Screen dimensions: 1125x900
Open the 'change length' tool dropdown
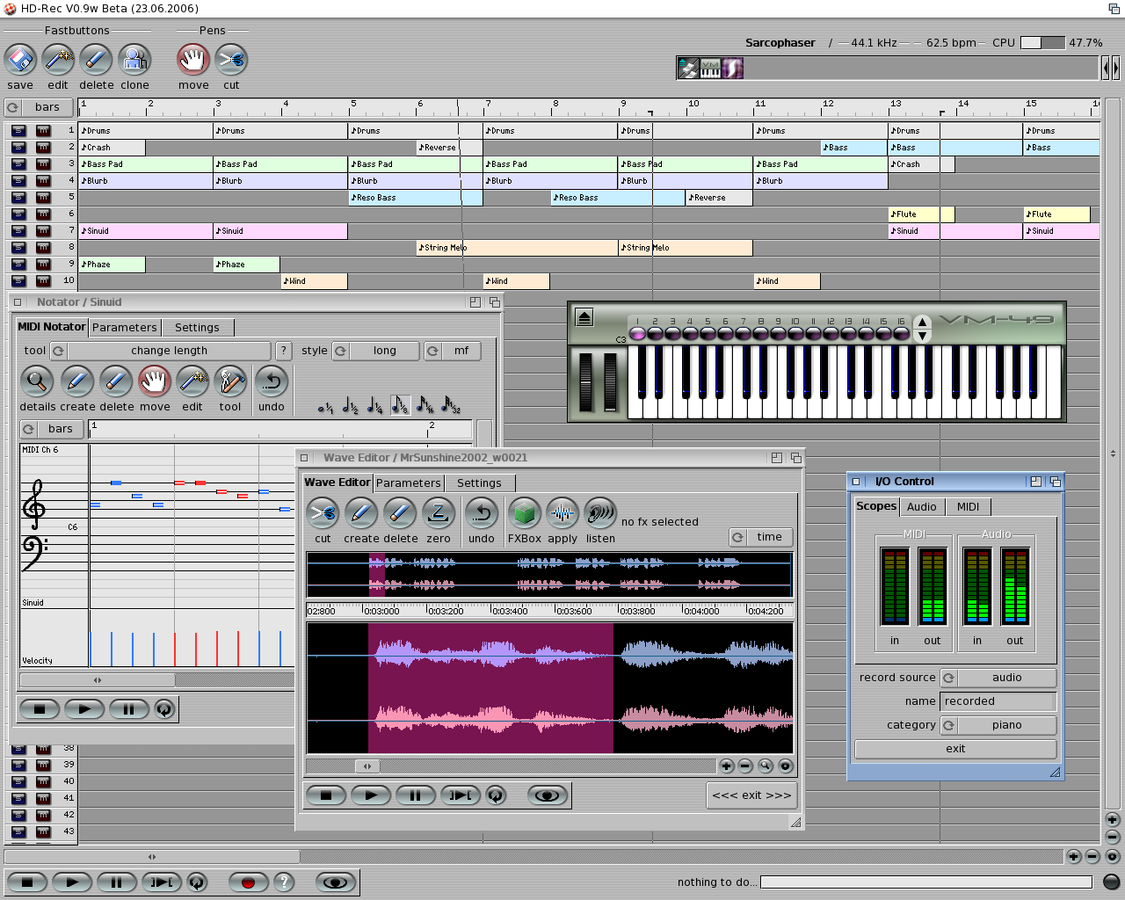168,351
